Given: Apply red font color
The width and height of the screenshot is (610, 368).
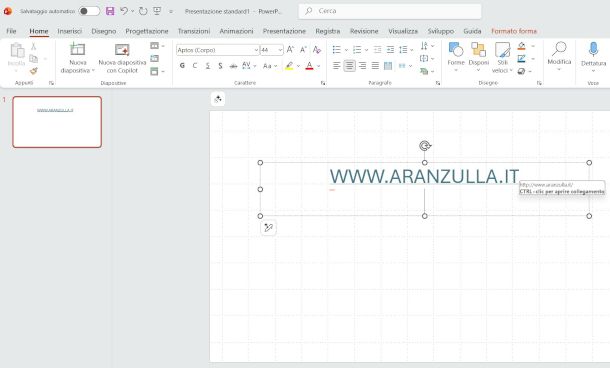Looking at the screenshot, I should (x=309, y=66).
